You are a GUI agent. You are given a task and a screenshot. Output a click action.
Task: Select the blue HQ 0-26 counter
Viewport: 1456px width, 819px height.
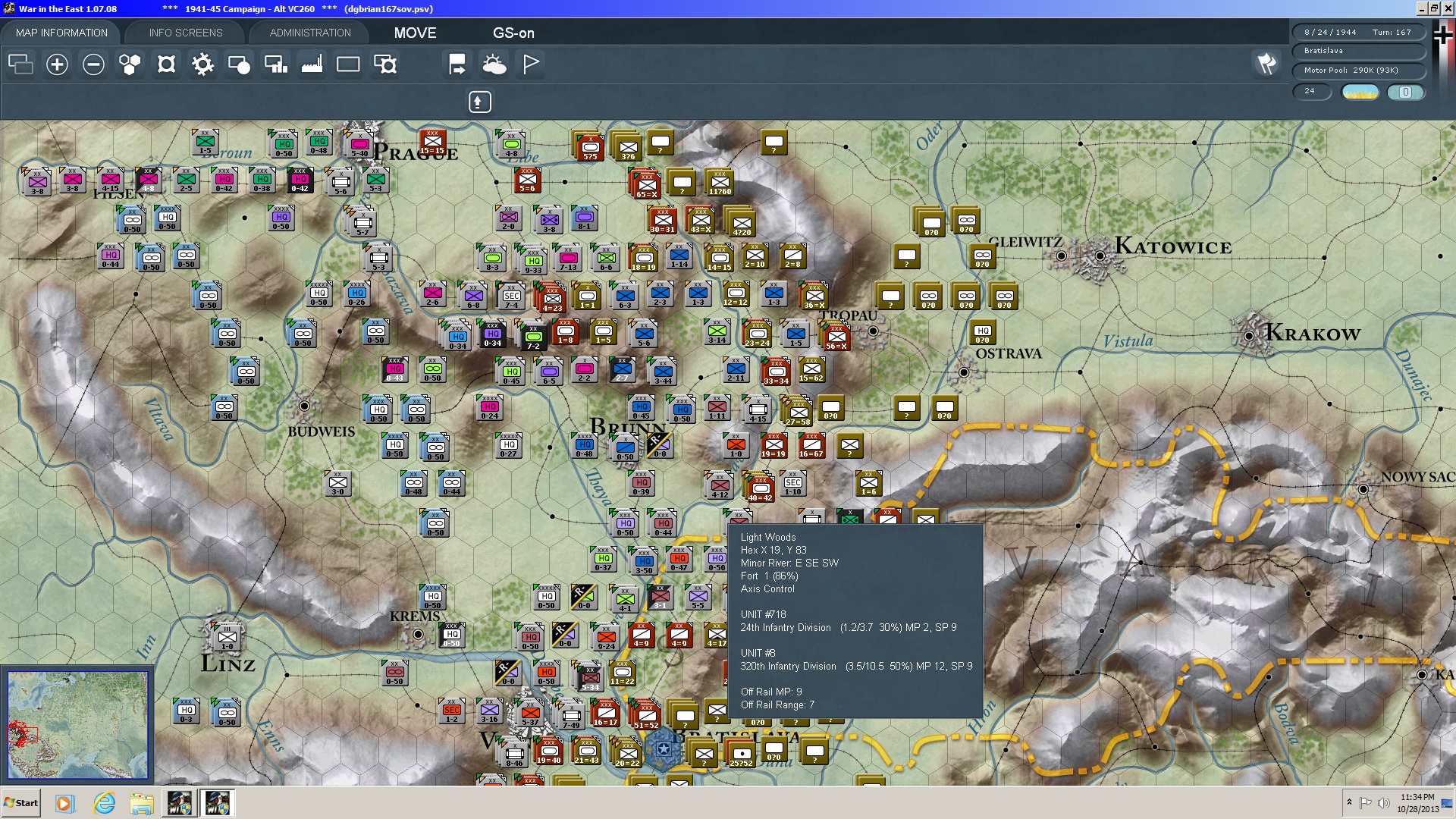pyautogui.click(x=357, y=293)
